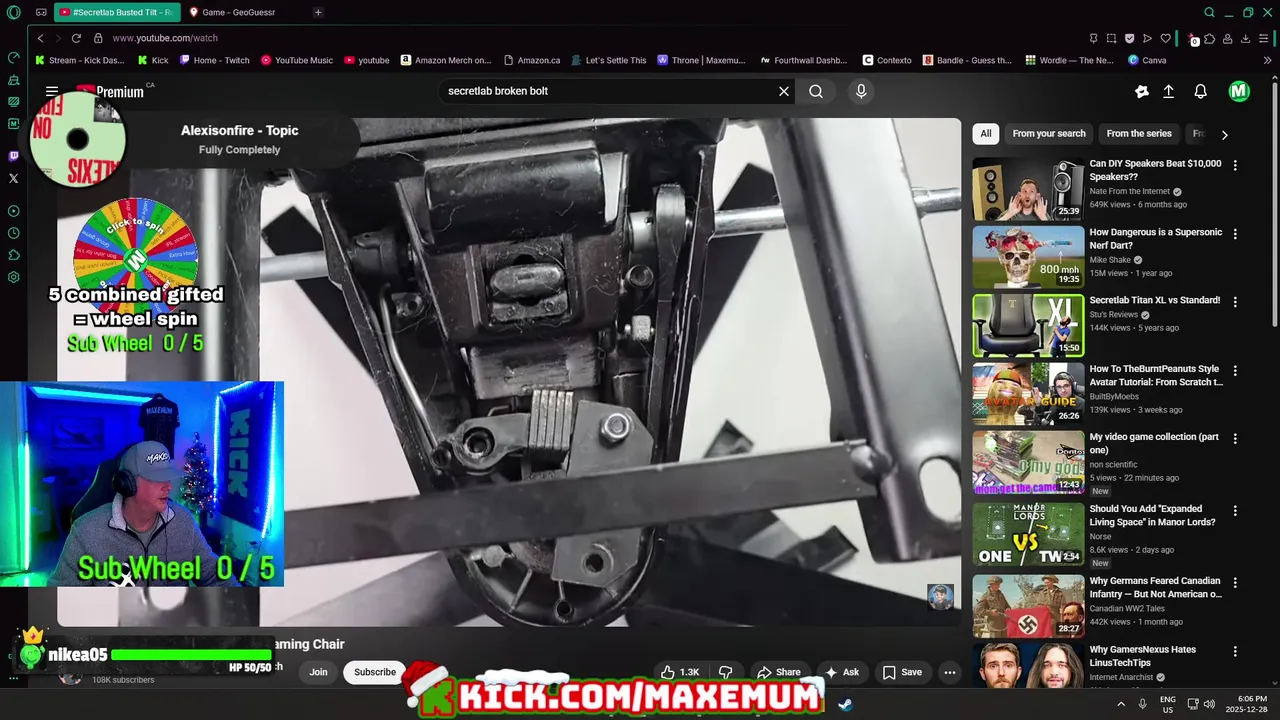Viewport: 1280px width, 720px height.
Task: Open options for DIY Speakers video
Action: click(x=1235, y=165)
